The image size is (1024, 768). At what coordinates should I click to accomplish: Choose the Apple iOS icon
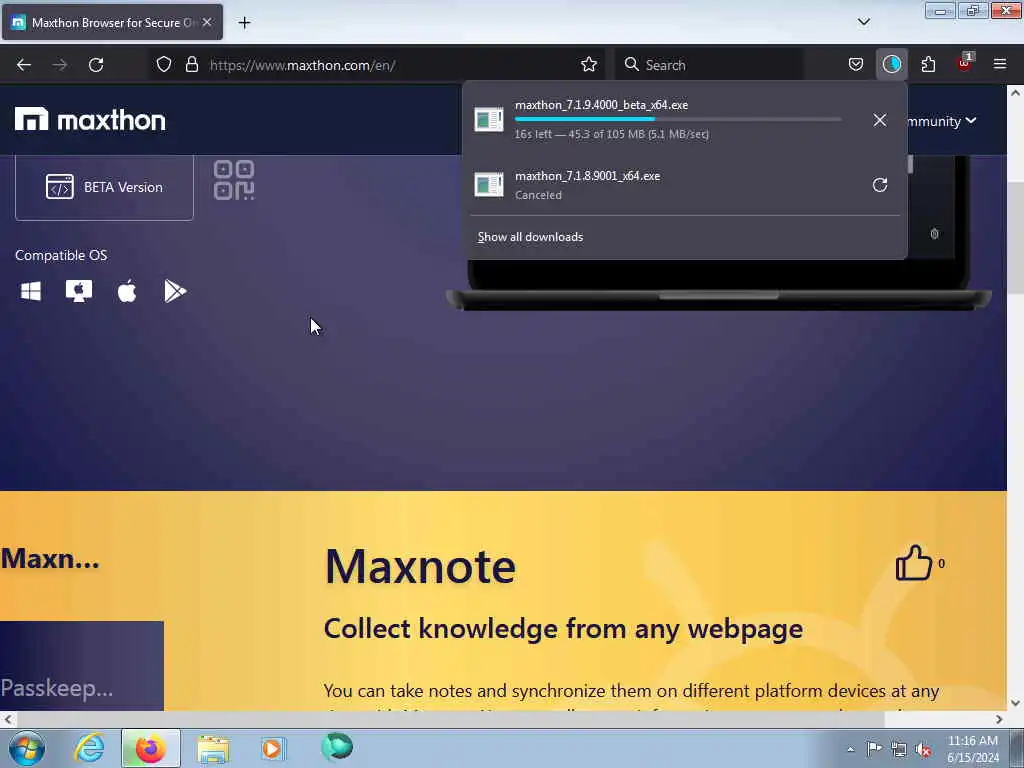pos(127,291)
